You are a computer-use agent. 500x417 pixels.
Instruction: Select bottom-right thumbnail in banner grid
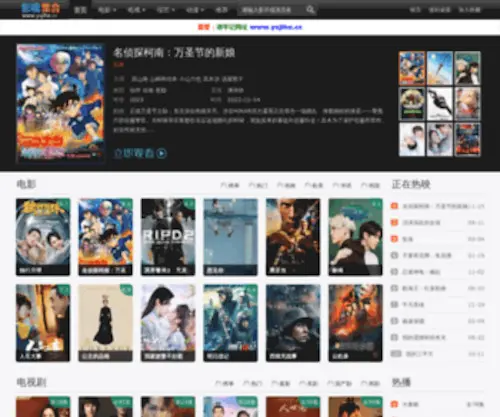tap(468, 139)
